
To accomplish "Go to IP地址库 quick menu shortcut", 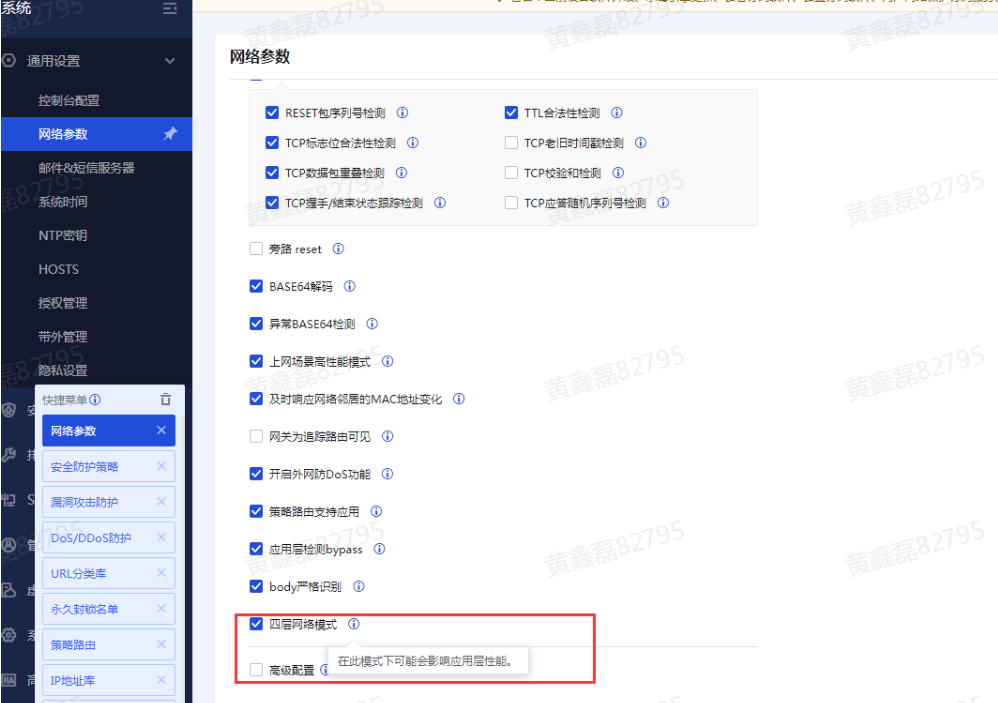I will [109, 680].
